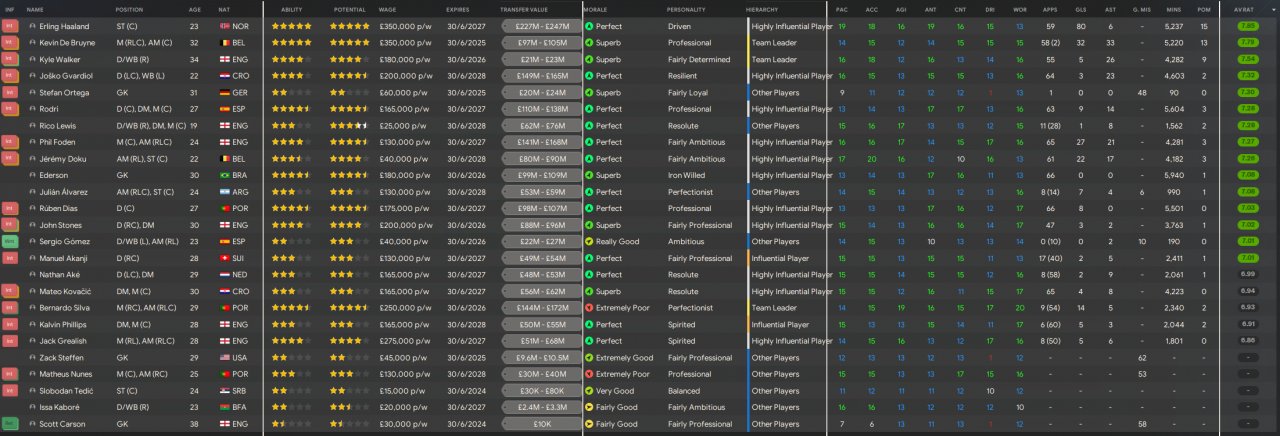The width and height of the screenshot is (1280, 436).
Task: Click Mateo Kovačić's position DM, M (C)
Action: (133, 291)
